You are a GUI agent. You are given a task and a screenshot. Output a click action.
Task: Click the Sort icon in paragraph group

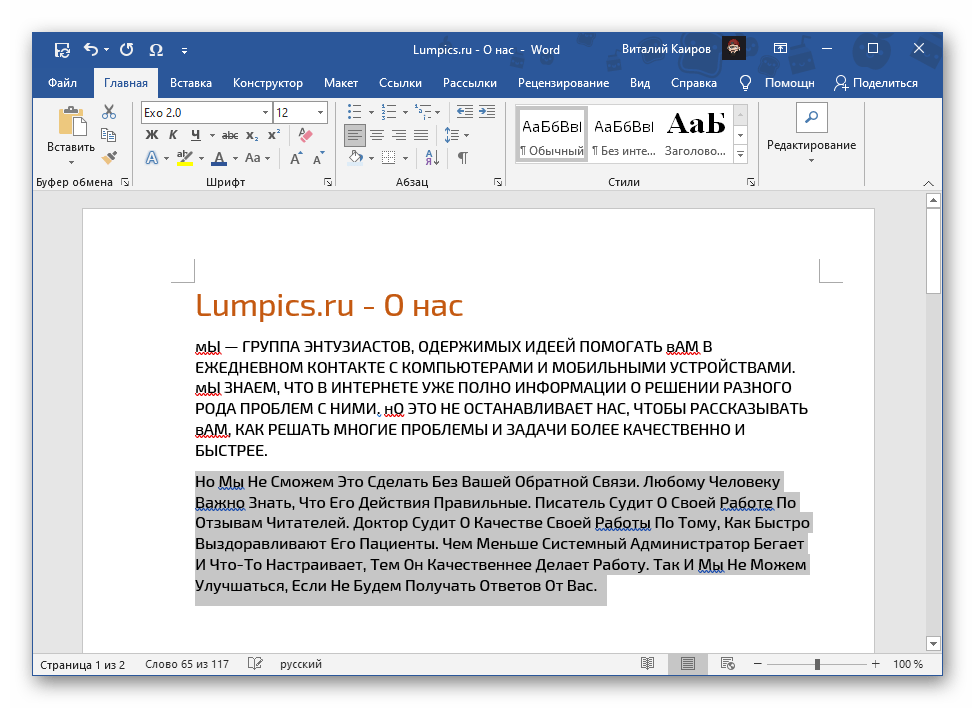pyautogui.click(x=432, y=158)
